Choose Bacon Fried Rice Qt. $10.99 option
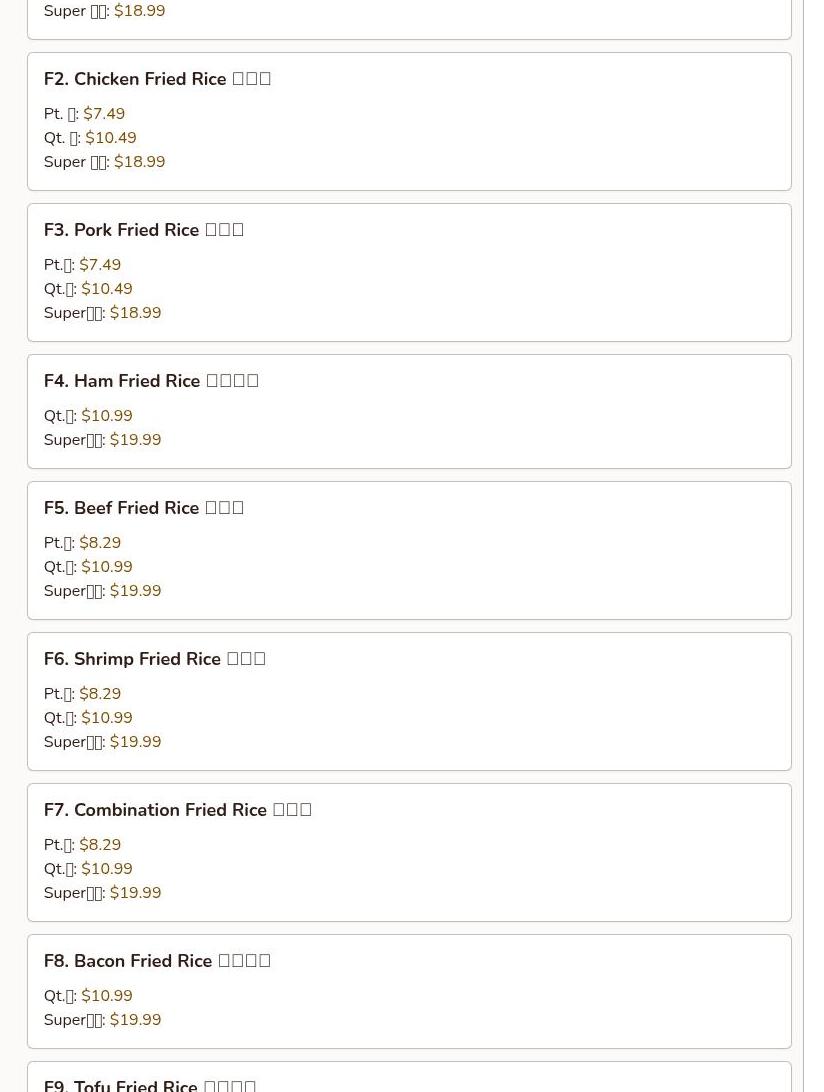Screen dimensions: 824x1092 (88, 996)
